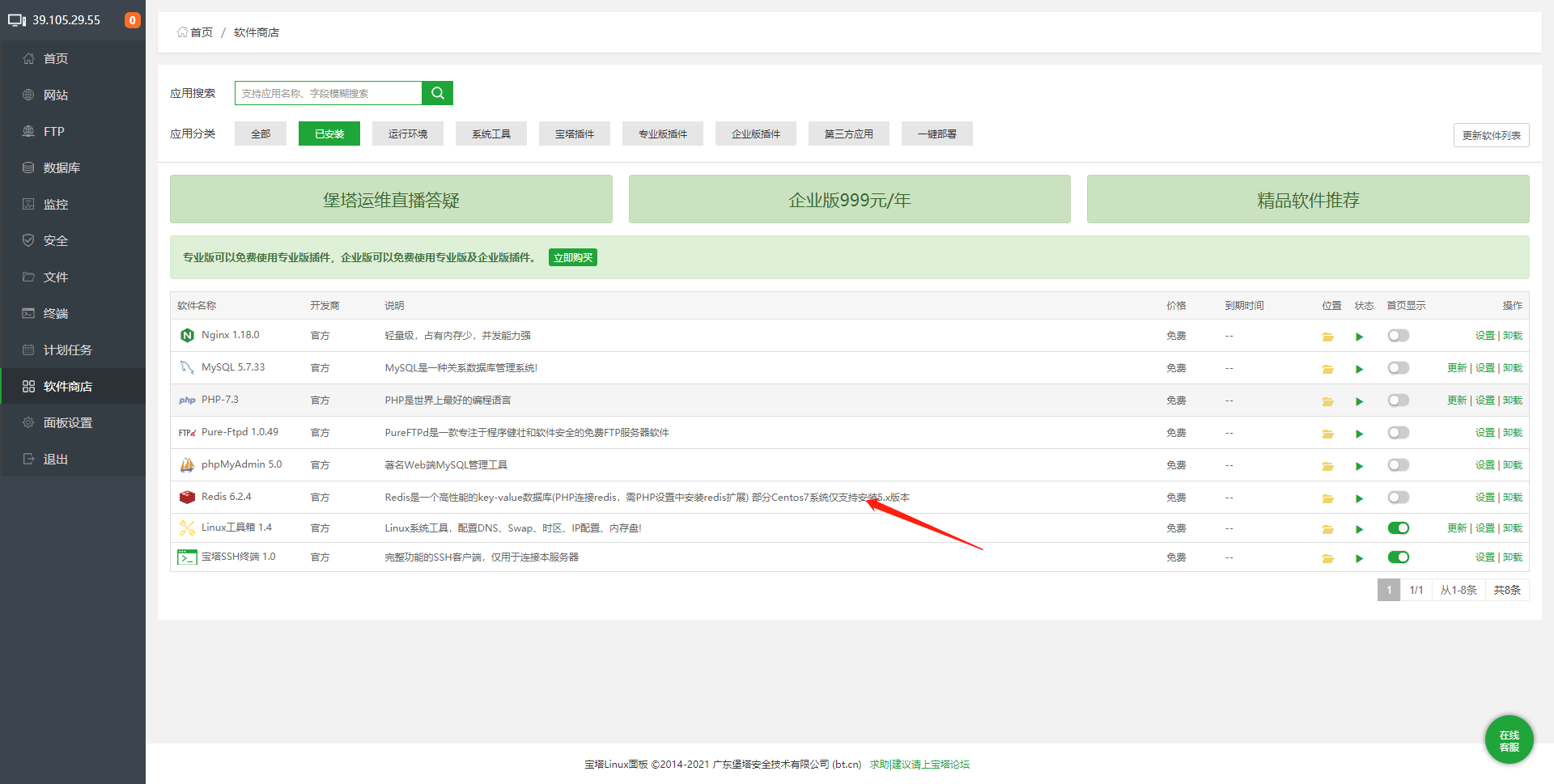Screen dimensions: 1554x784
Task: Disable homepage display for Linux工具箱
Action: pos(1398,528)
